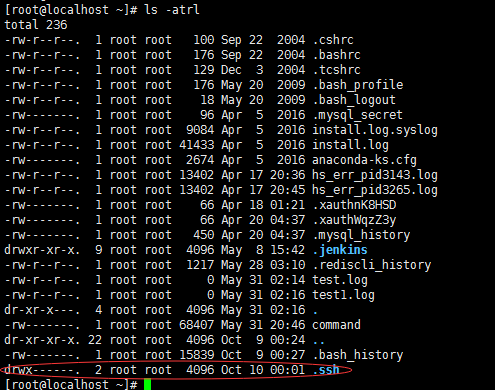Click size 450 on .mysql_history row
495x390 pixels.
204,235
